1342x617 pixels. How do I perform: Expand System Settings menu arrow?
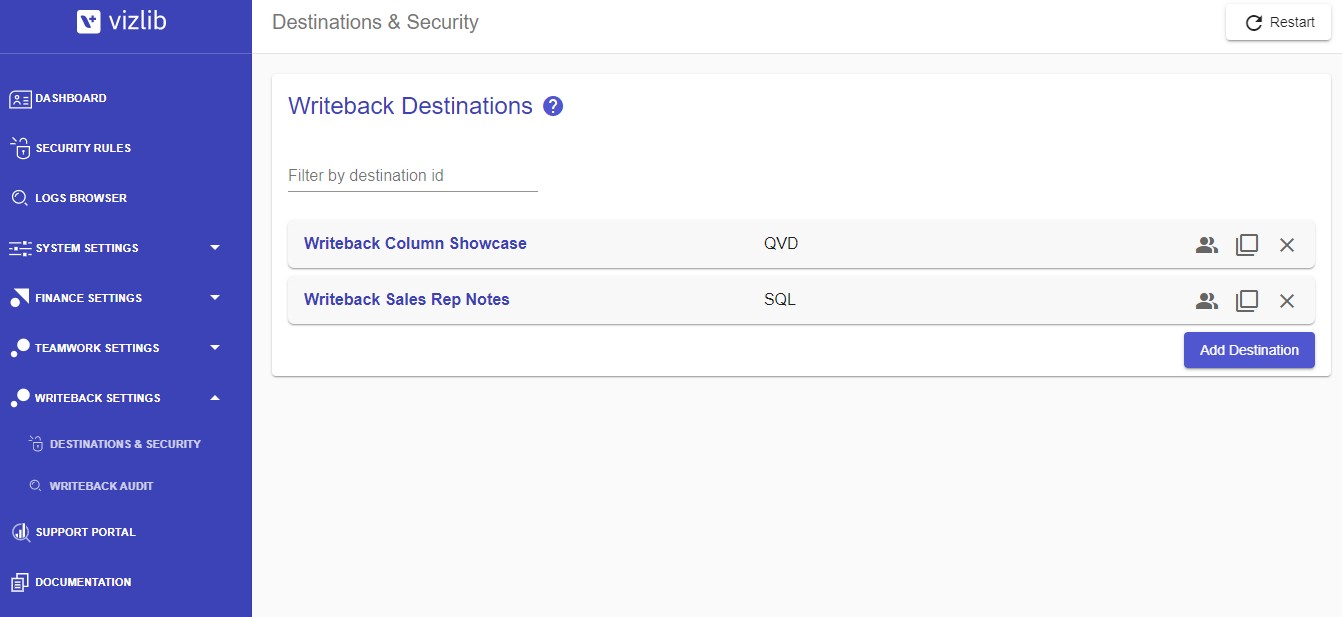click(215, 248)
